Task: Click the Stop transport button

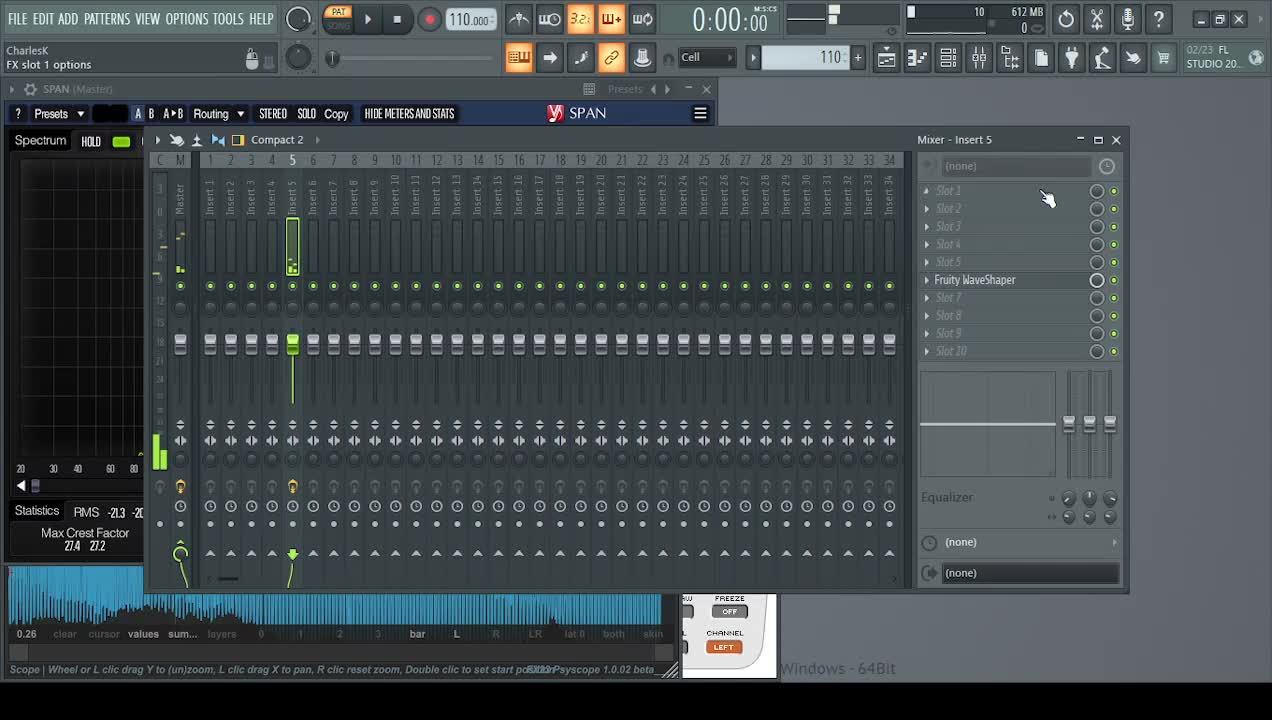Action: (x=397, y=19)
